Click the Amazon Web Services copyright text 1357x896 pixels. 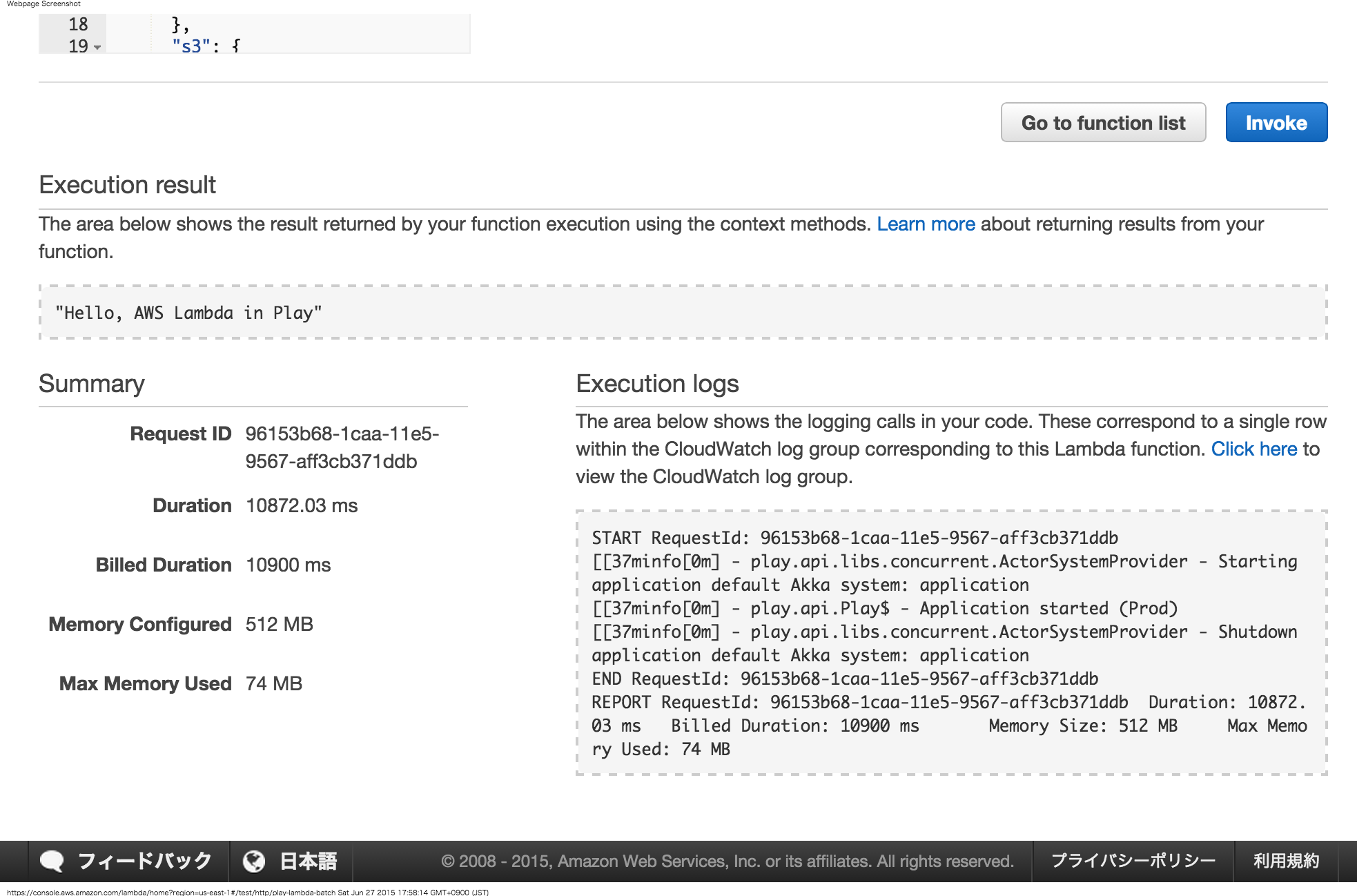(728, 861)
